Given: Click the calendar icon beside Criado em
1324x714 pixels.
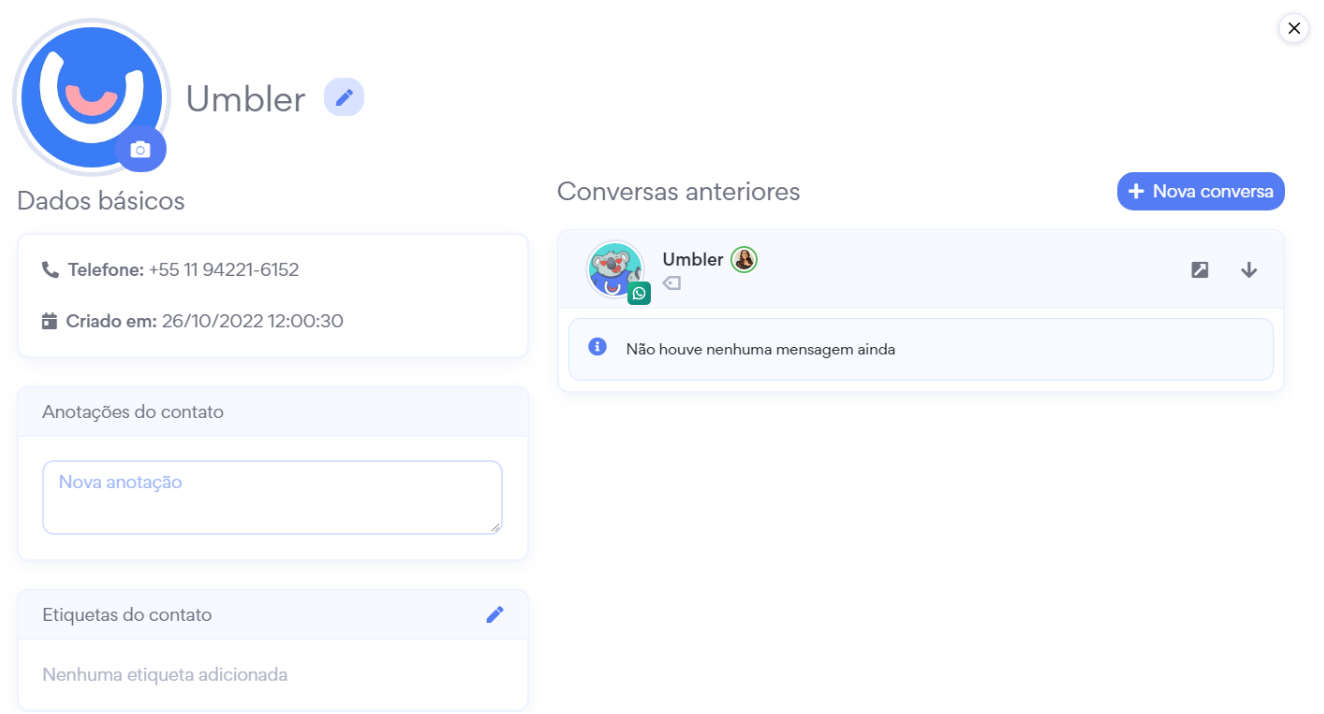Looking at the screenshot, I should point(50,322).
